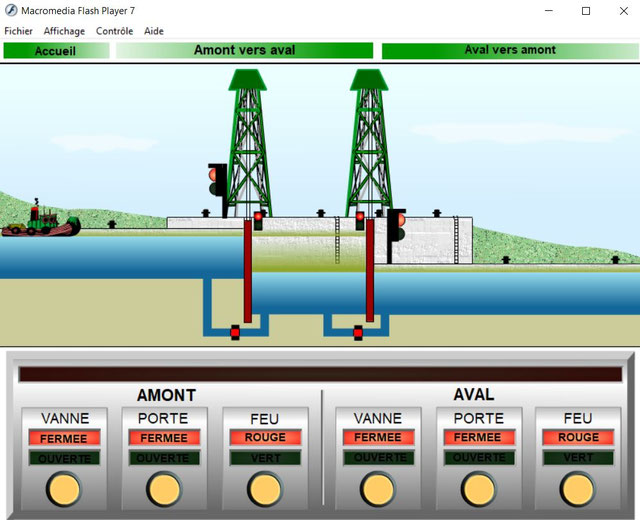Viewport: 640px width, 520px height.
Task: Click the Flash Player icon in title bar
Action: click(x=10, y=11)
